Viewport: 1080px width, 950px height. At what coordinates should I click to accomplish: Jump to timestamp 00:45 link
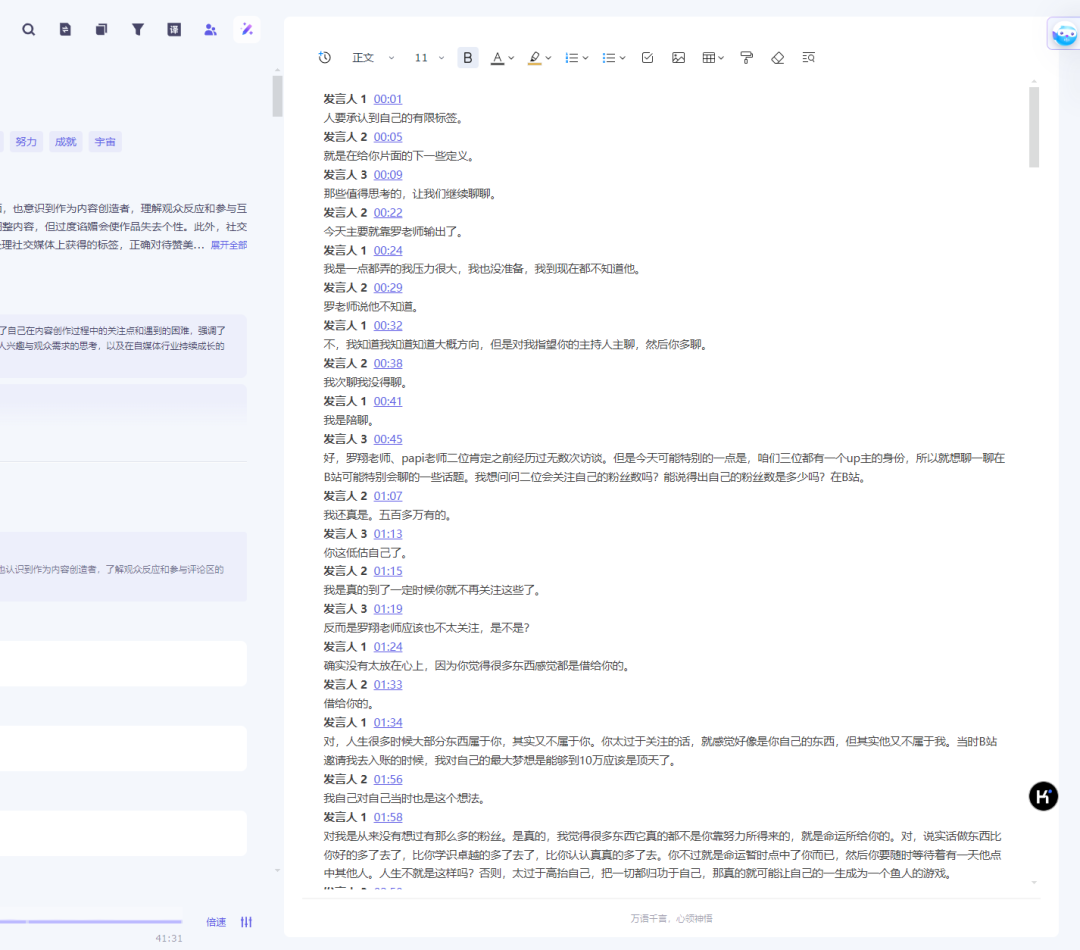[388, 439]
